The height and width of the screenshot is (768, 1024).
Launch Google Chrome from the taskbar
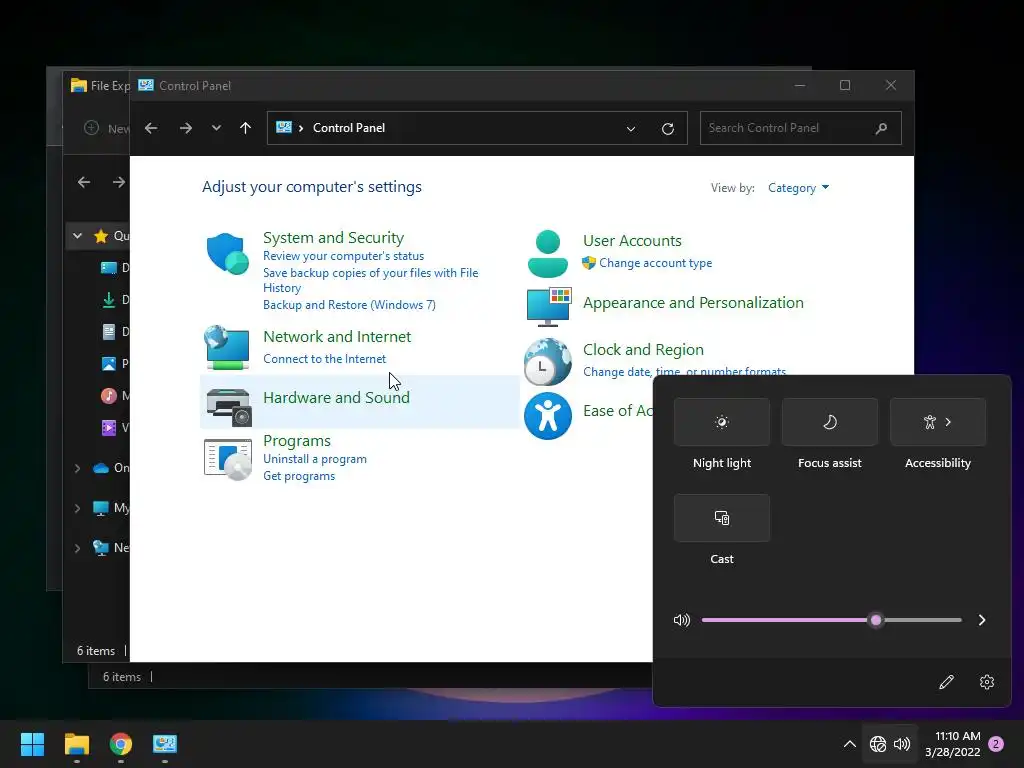(121, 744)
